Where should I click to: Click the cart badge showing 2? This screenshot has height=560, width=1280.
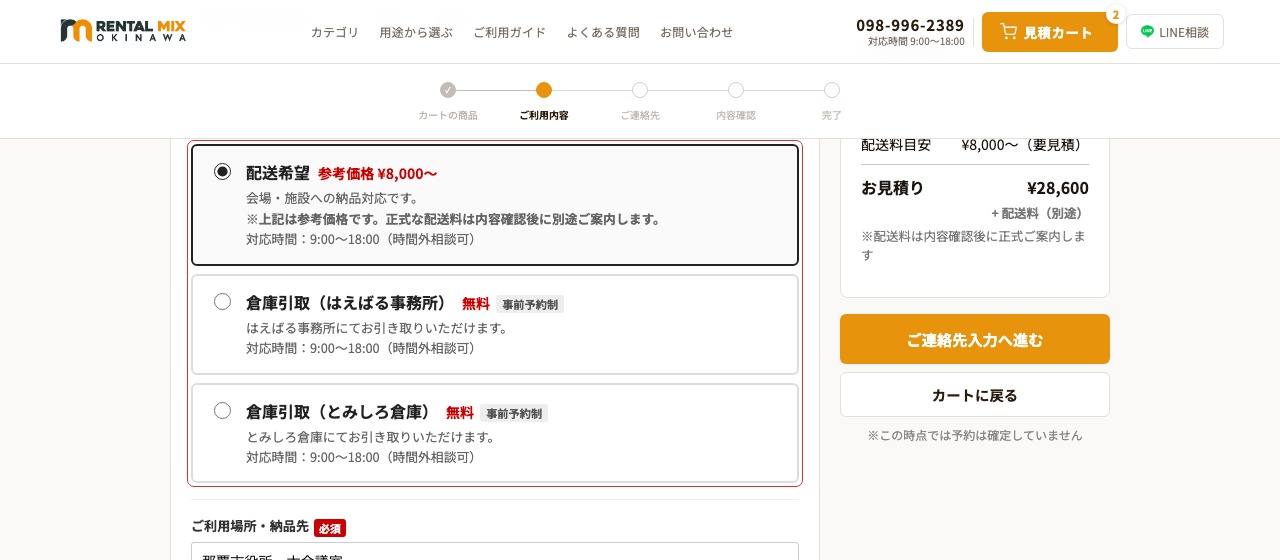click(1115, 15)
